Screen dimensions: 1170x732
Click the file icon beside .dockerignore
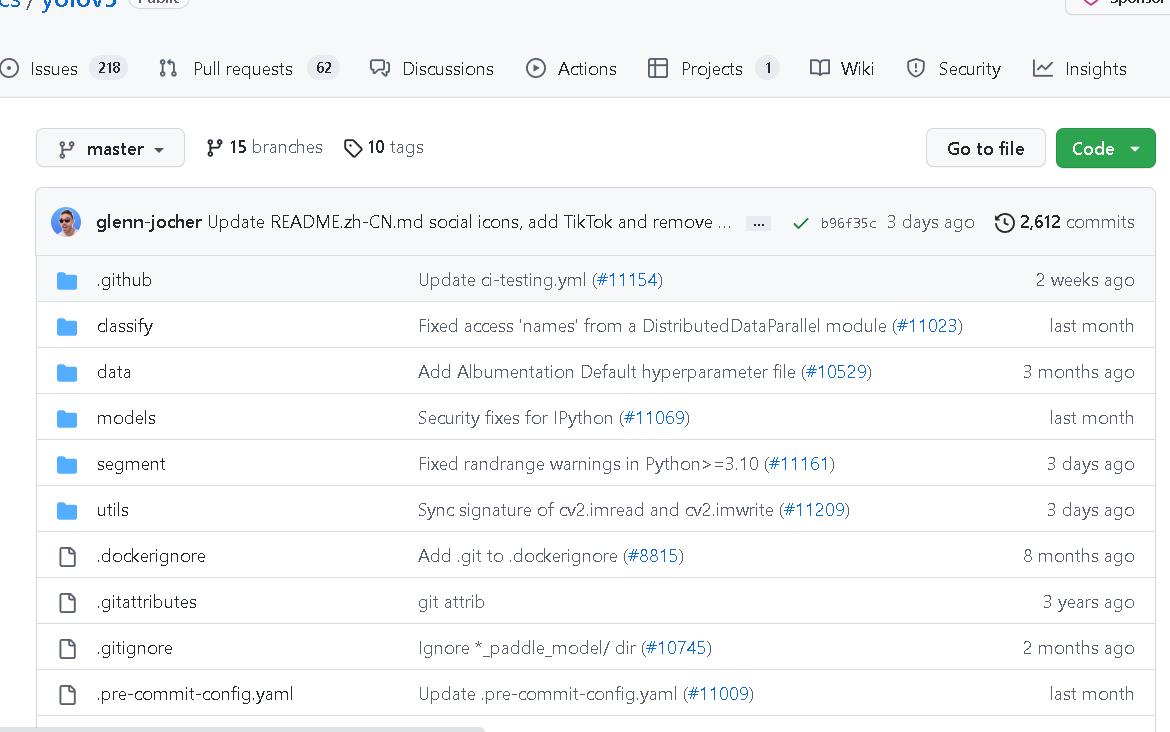point(67,557)
